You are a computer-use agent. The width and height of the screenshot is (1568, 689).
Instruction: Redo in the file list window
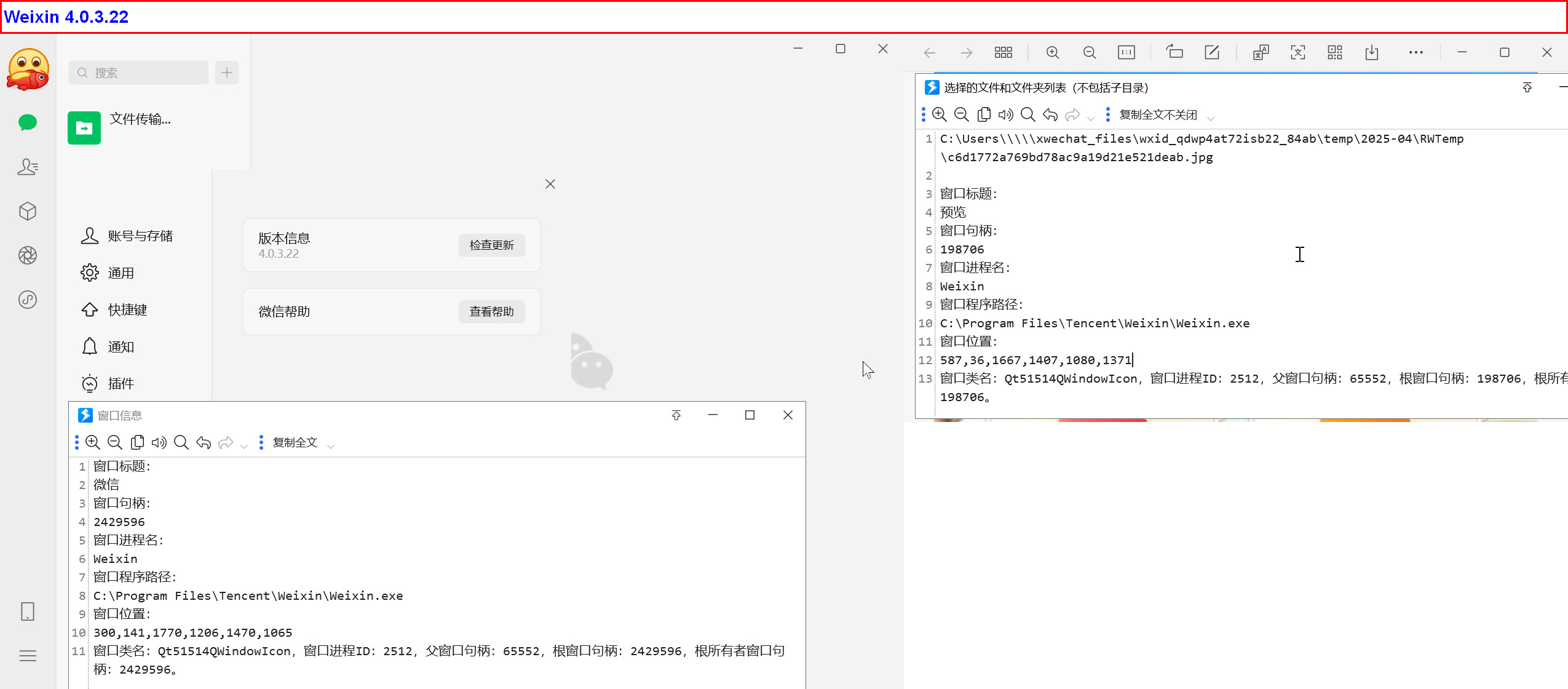coord(1072,114)
